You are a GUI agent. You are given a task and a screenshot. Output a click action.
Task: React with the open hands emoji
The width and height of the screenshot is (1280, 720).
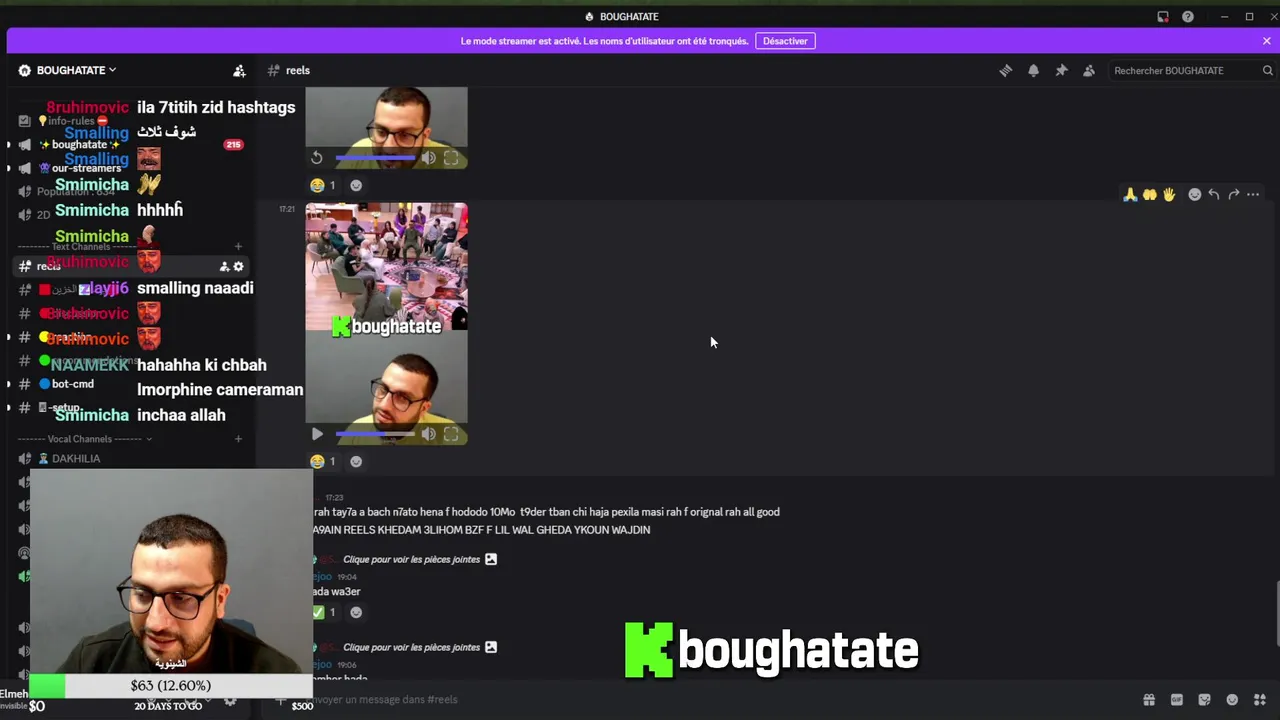point(1149,195)
